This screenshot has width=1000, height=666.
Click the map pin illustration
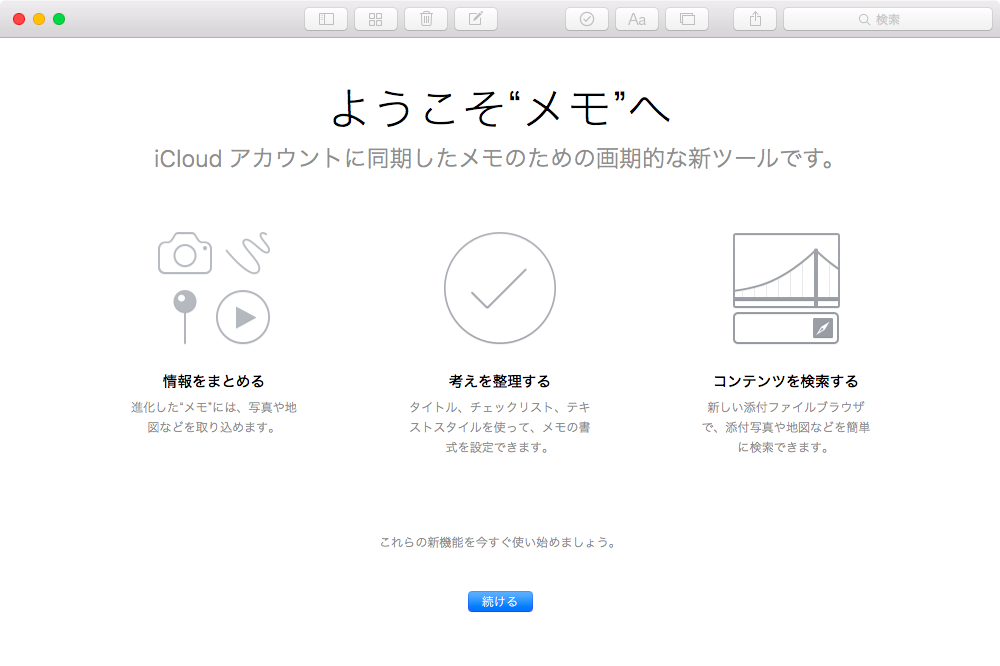point(185,317)
